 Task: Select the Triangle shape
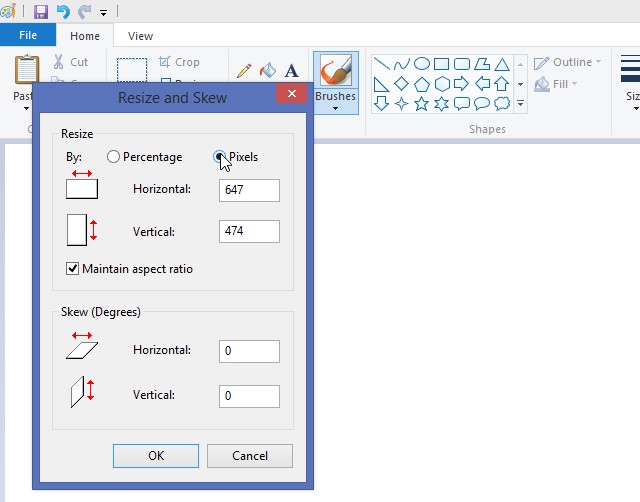tap(502, 64)
